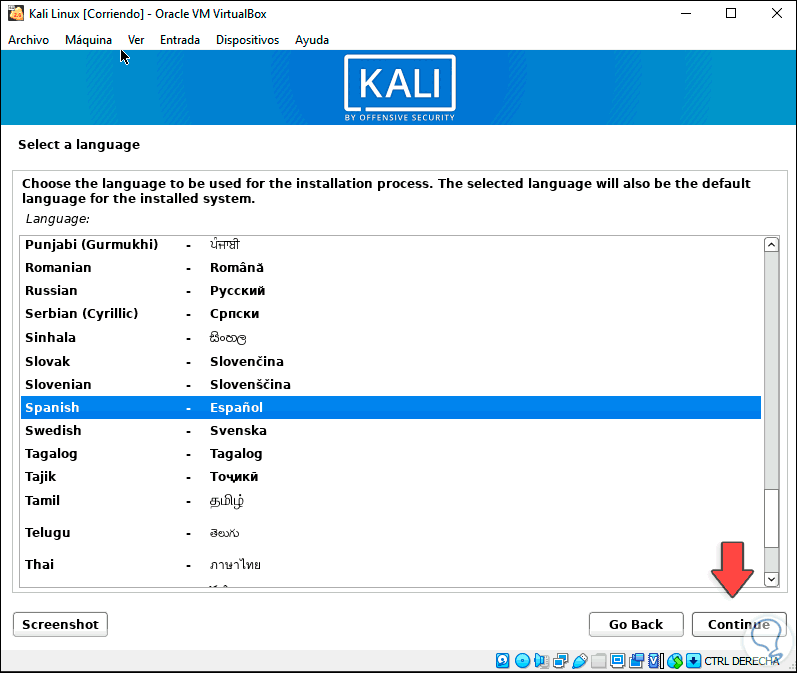Open hard disk activity indicator in status bar
This screenshot has height=673, width=797.
tap(502, 660)
